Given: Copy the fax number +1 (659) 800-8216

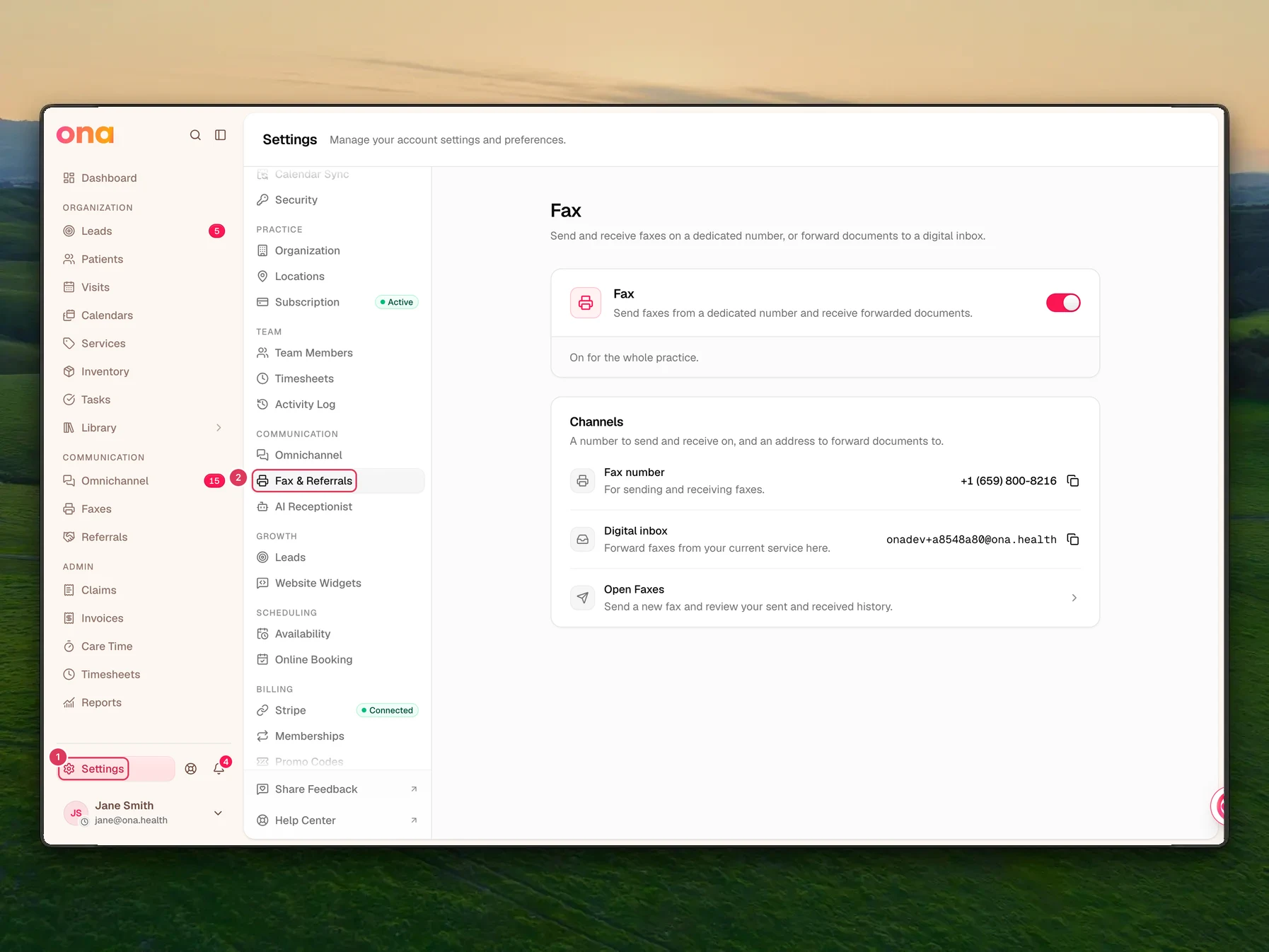Looking at the screenshot, I should click(x=1073, y=481).
